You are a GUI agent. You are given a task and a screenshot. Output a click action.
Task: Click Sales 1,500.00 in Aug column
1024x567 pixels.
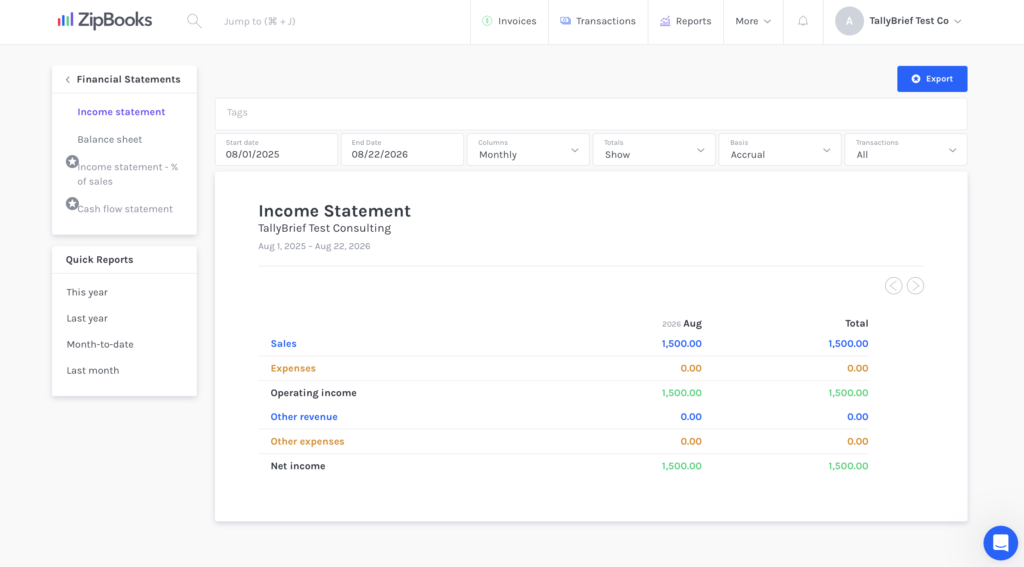point(681,344)
